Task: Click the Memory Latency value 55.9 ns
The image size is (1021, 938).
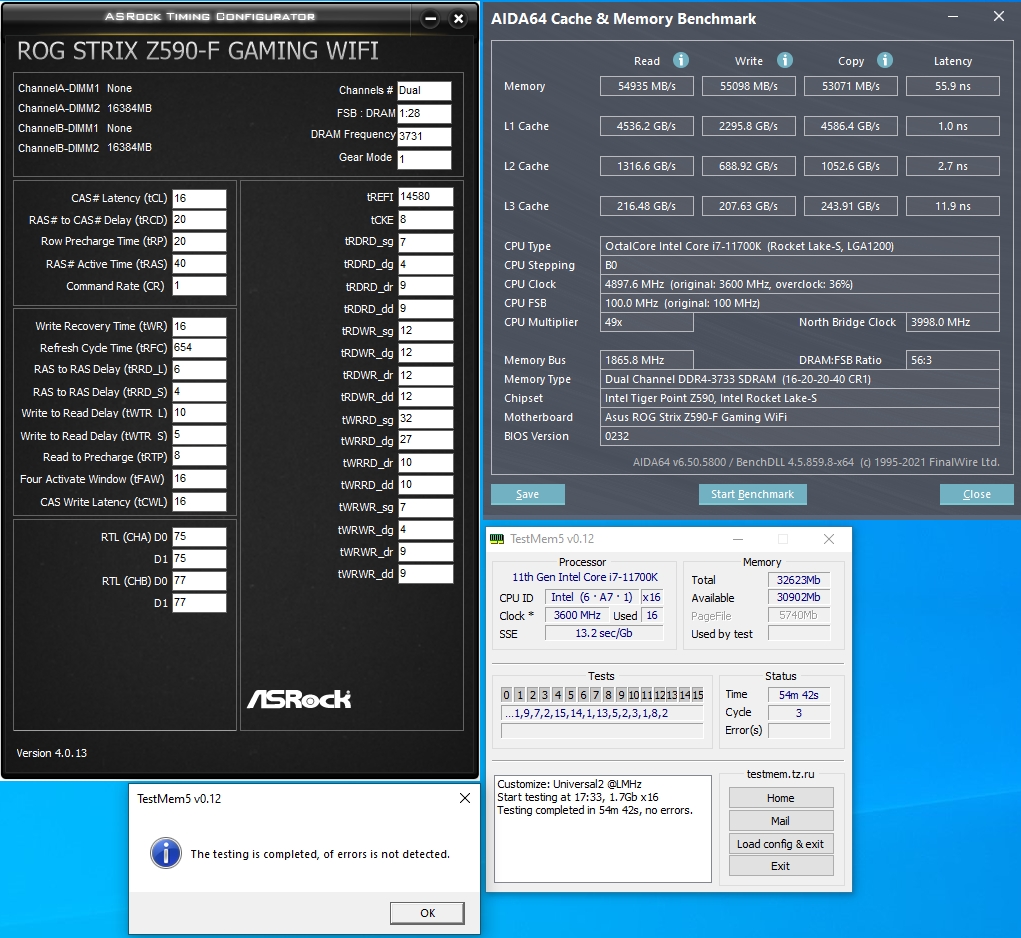Action: pos(953,86)
